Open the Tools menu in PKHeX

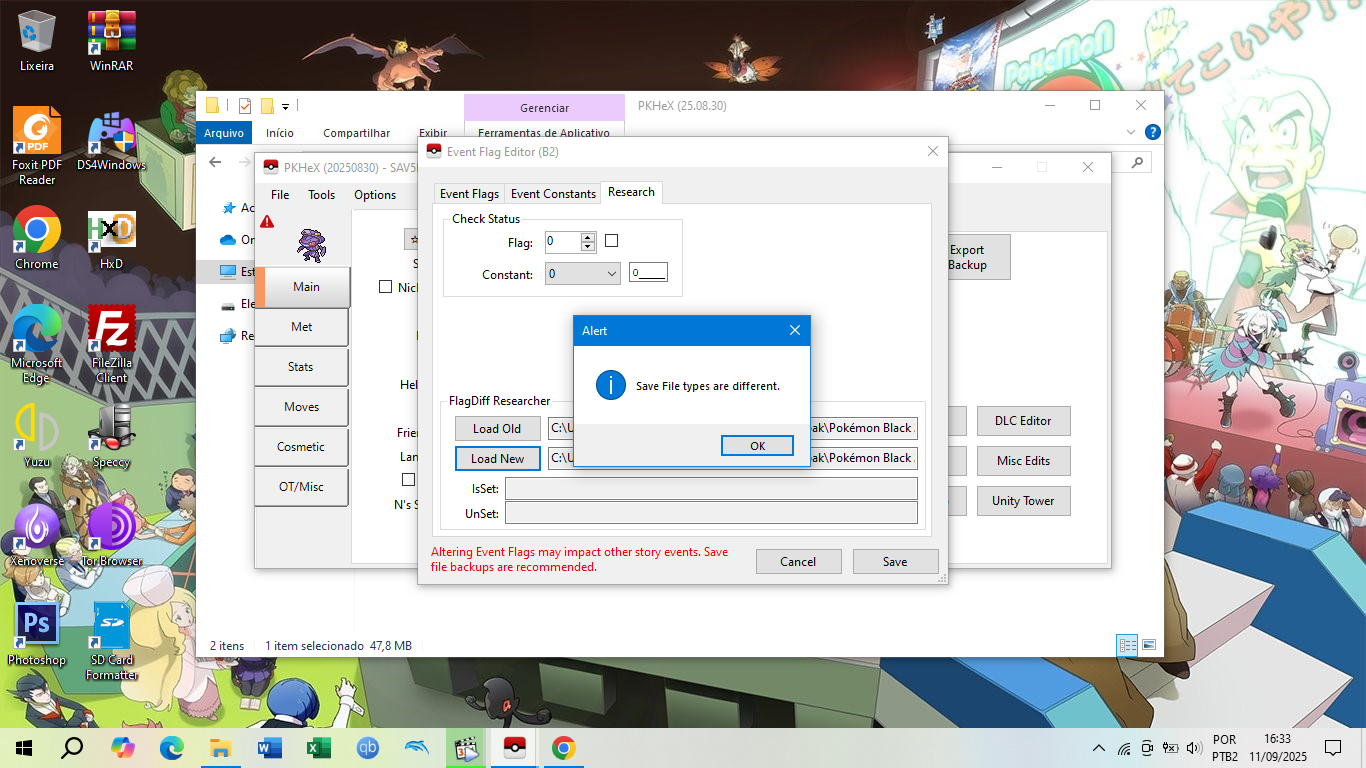tap(321, 195)
